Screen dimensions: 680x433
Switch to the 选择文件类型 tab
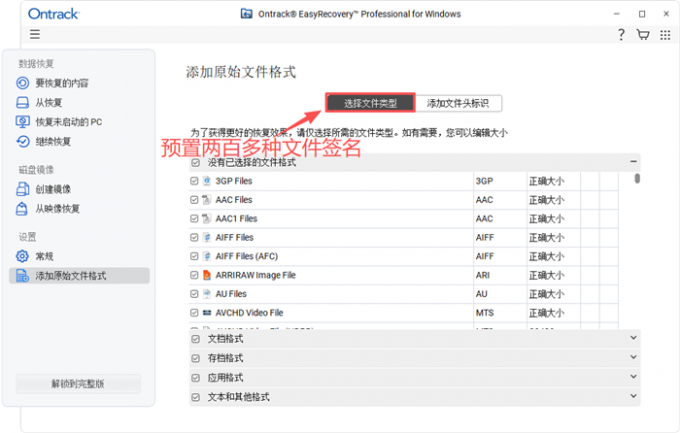(370, 103)
